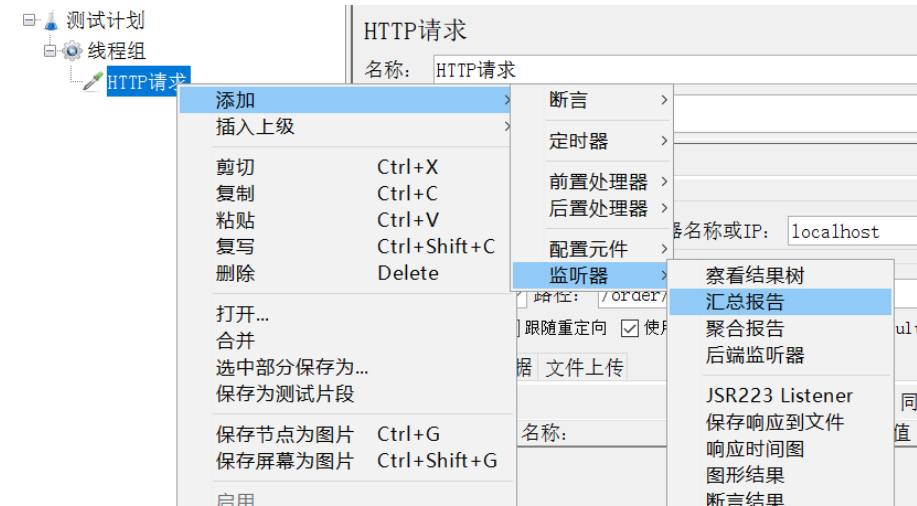This screenshot has height=506, width=917.
Task: Expand the 前置处理器 submenu
Action: [592, 182]
